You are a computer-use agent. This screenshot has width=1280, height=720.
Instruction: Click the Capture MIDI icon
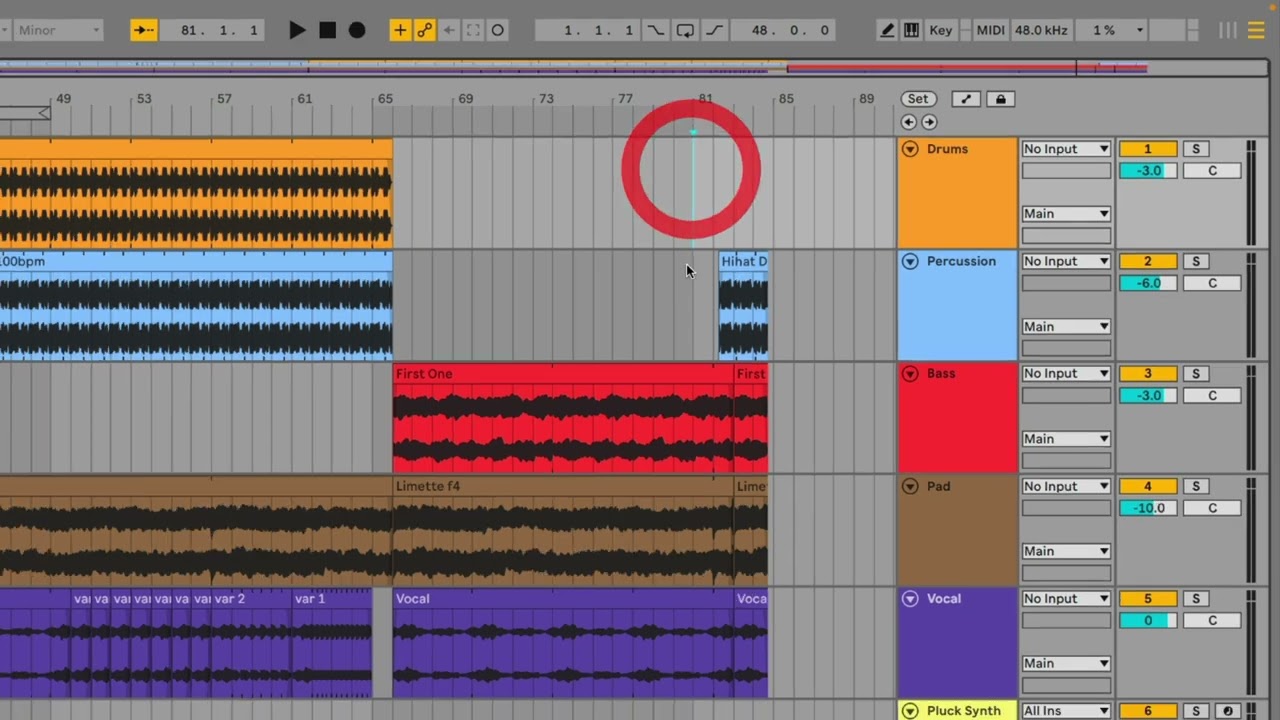click(x=473, y=30)
